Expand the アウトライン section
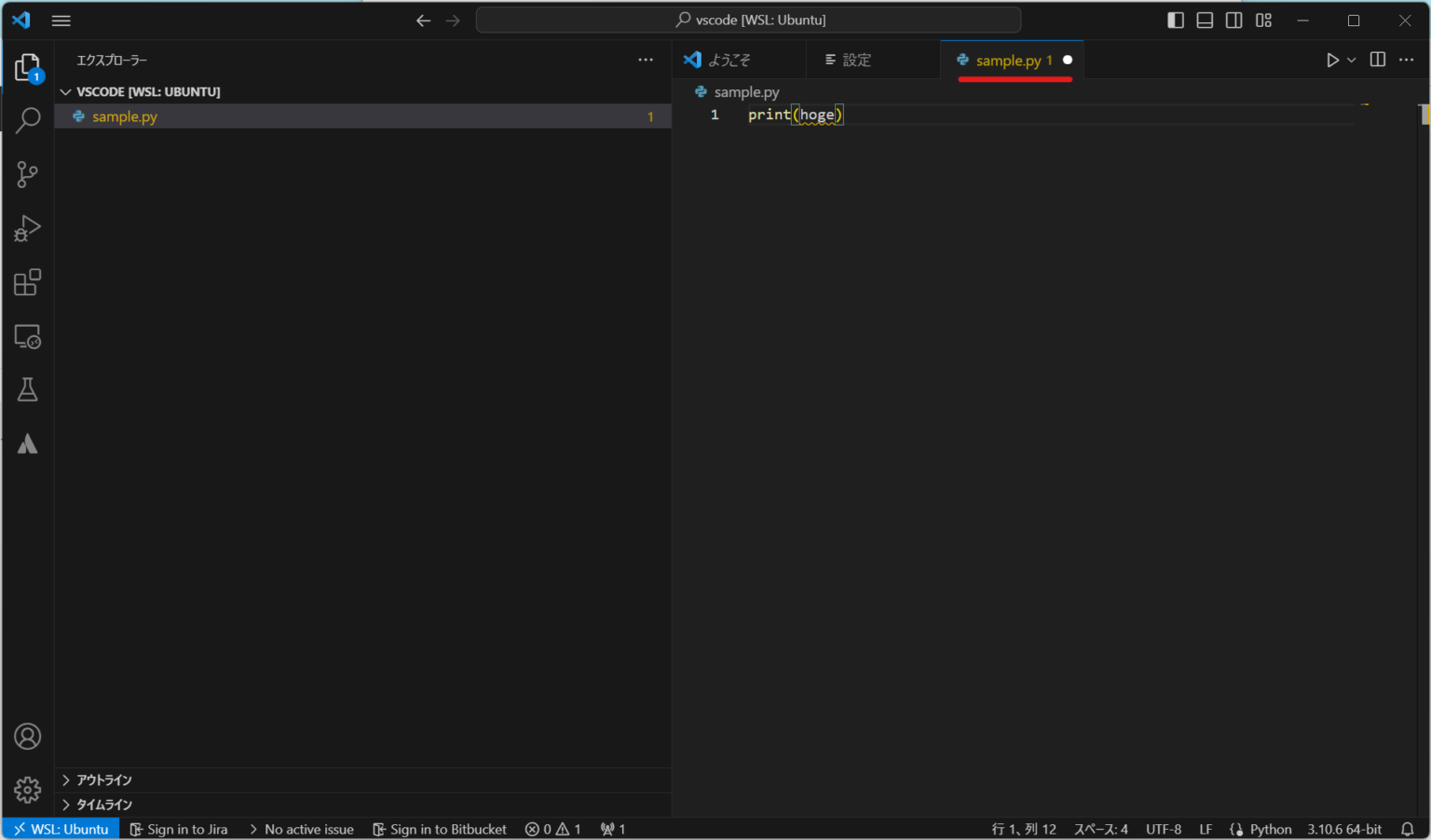This screenshot has width=1431, height=840. click(x=103, y=779)
